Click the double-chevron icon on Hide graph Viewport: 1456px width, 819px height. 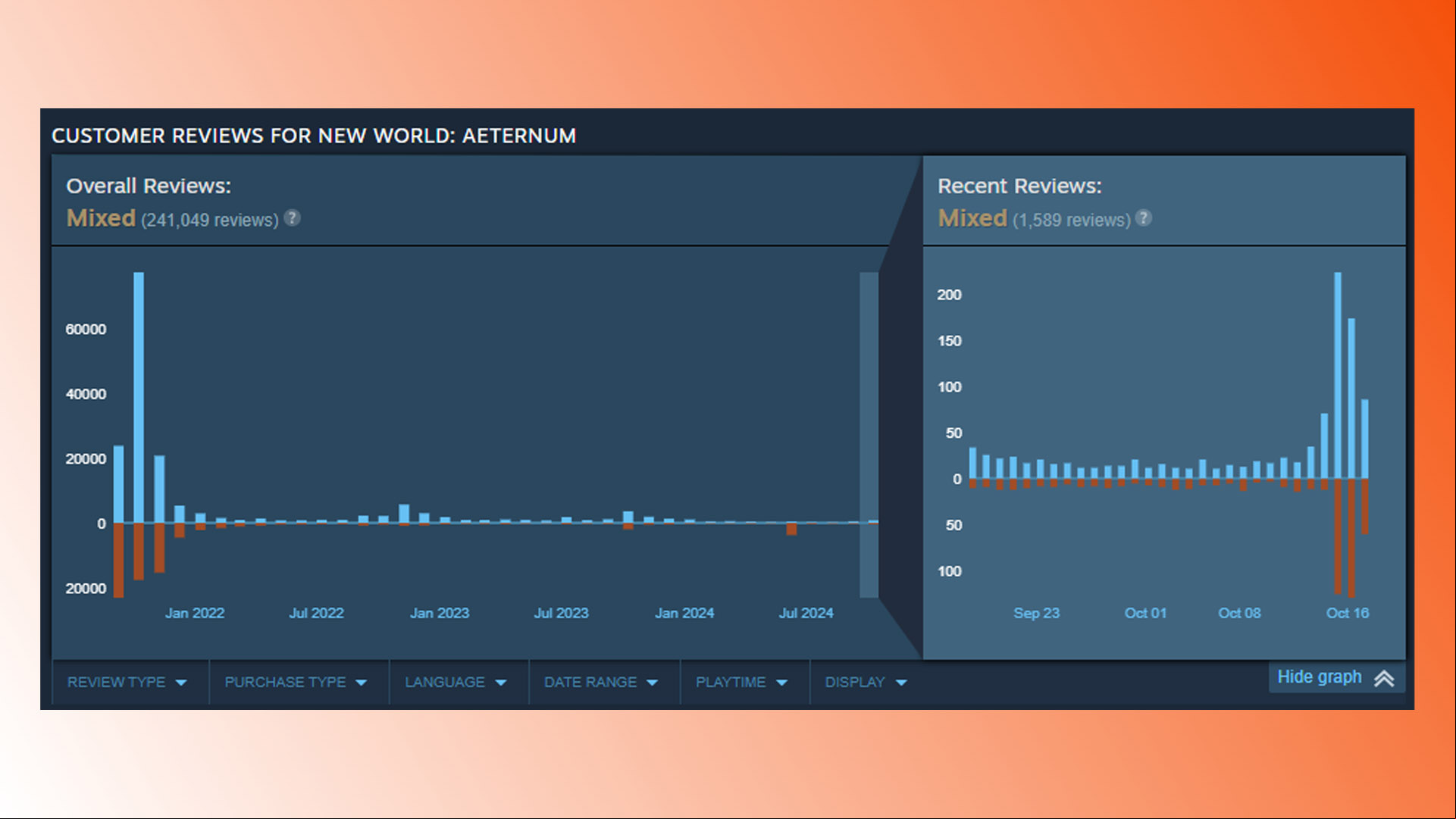pos(1384,678)
